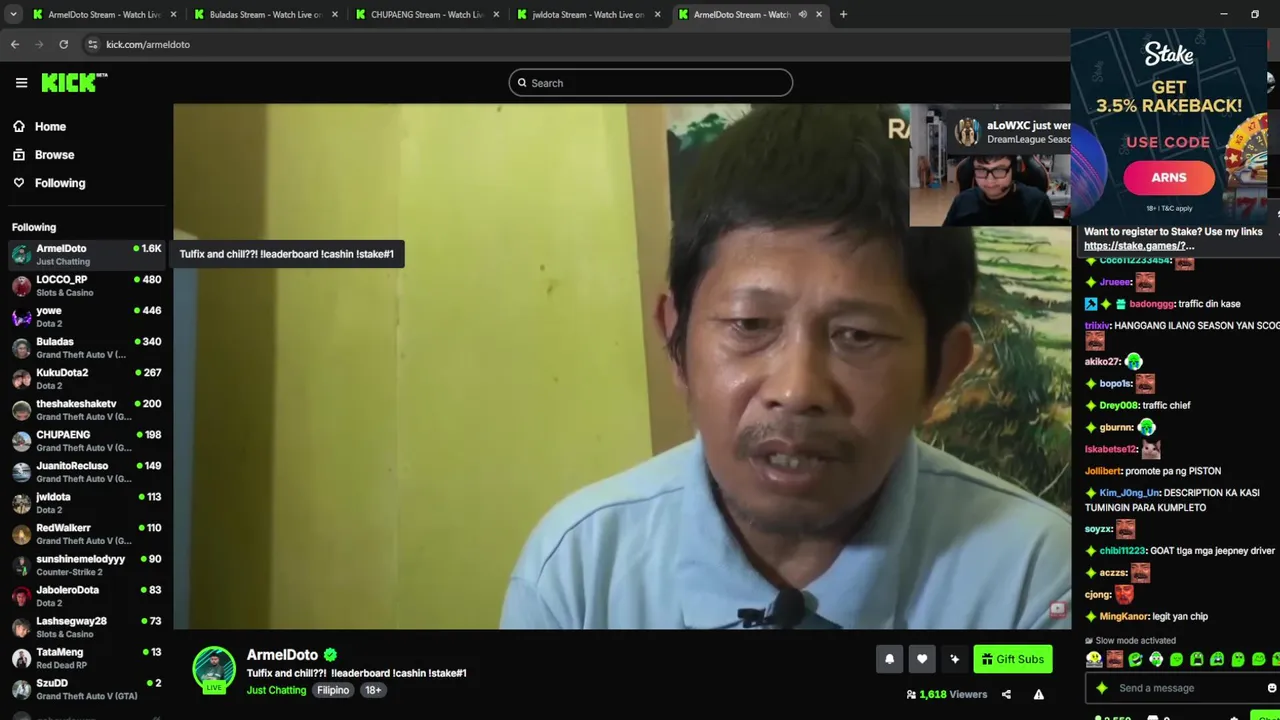Switch to Buladas Stream browser tab
Viewport: 1280px width, 720px height.
click(266, 15)
